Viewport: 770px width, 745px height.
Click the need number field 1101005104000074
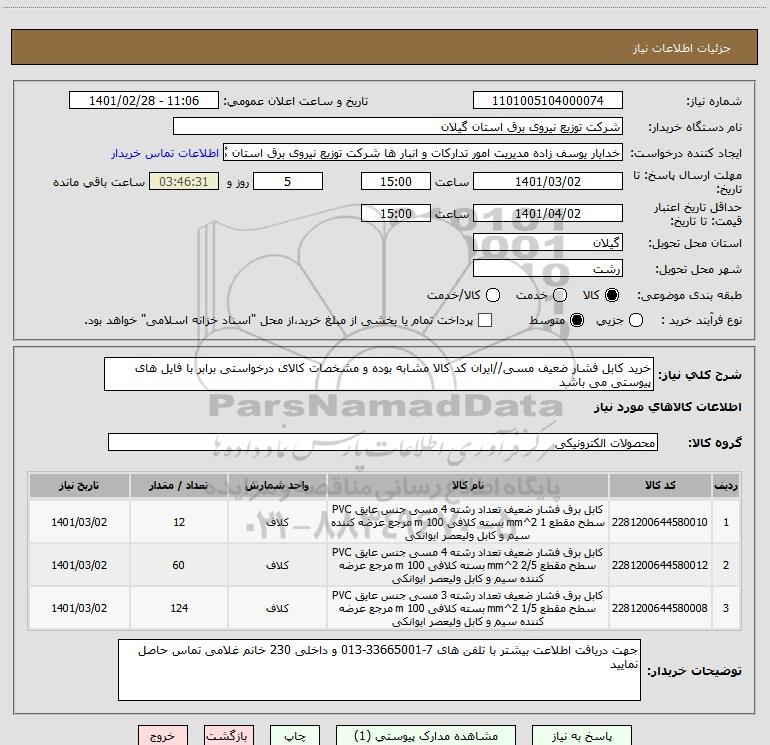[x=548, y=101]
